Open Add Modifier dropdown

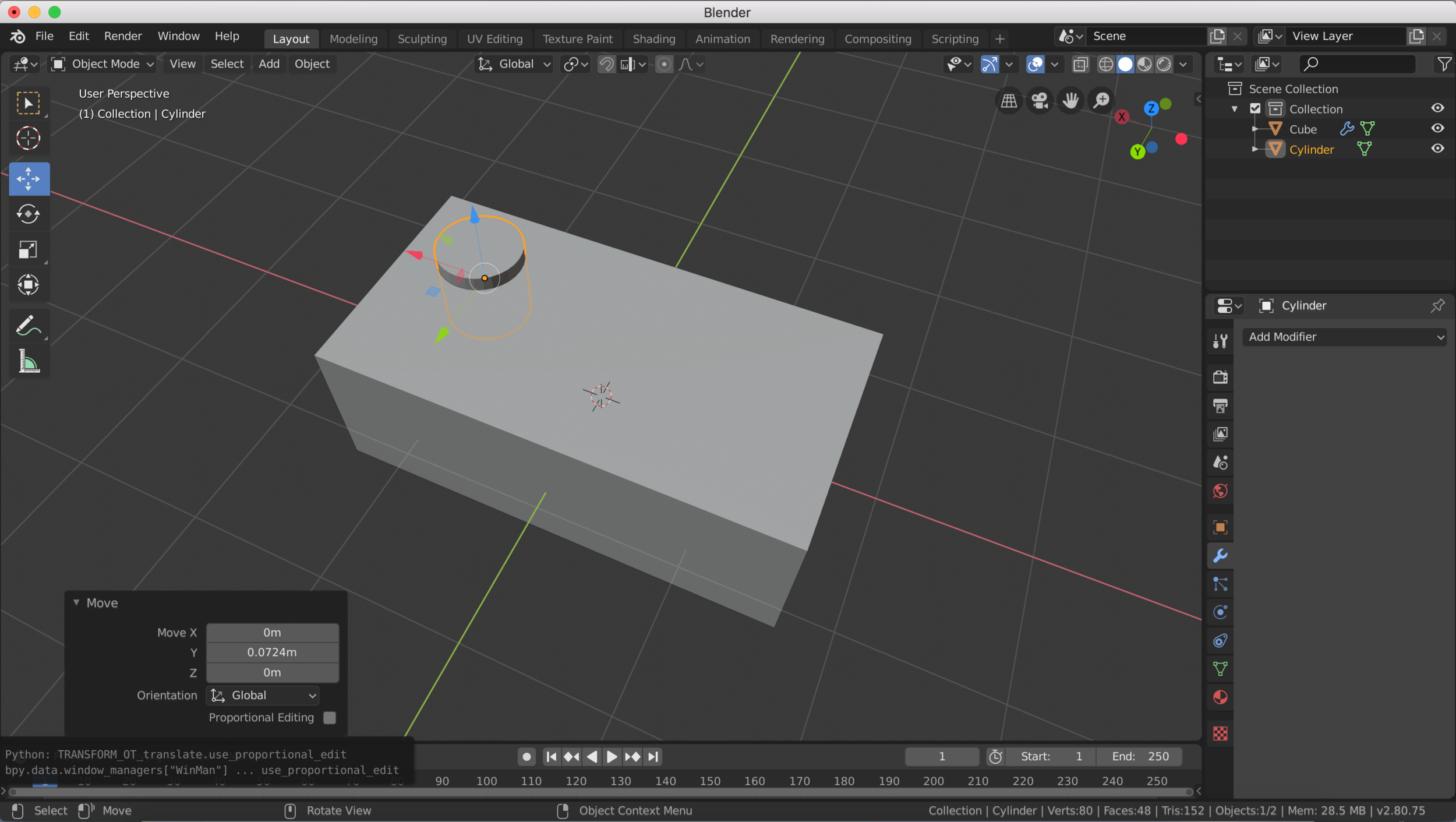1345,337
